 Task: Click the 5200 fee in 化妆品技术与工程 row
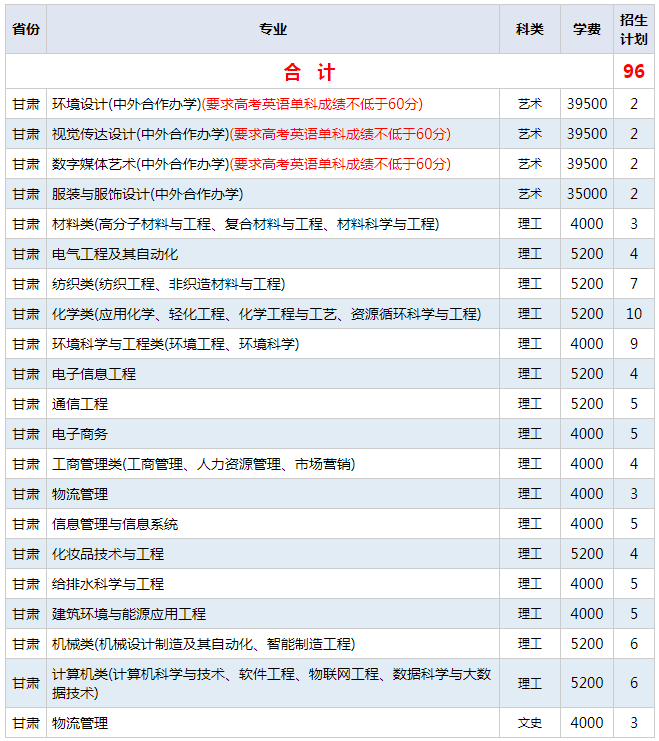[587, 554]
